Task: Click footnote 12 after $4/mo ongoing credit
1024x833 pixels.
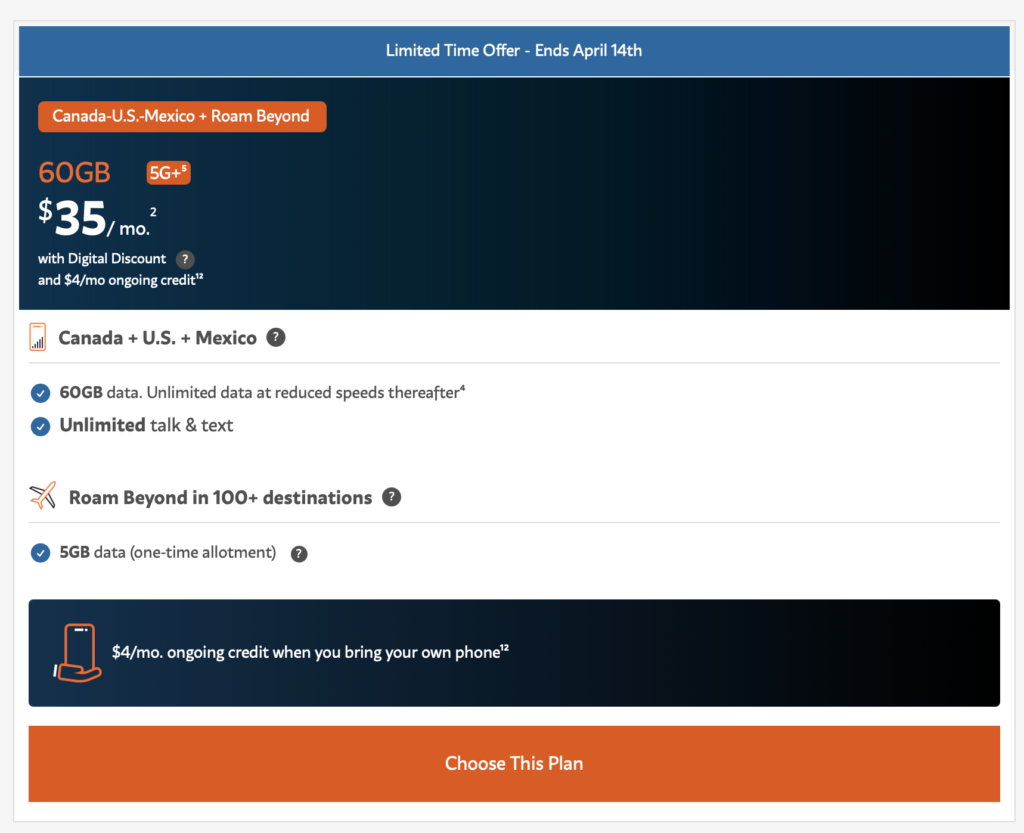Action: click(199, 277)
